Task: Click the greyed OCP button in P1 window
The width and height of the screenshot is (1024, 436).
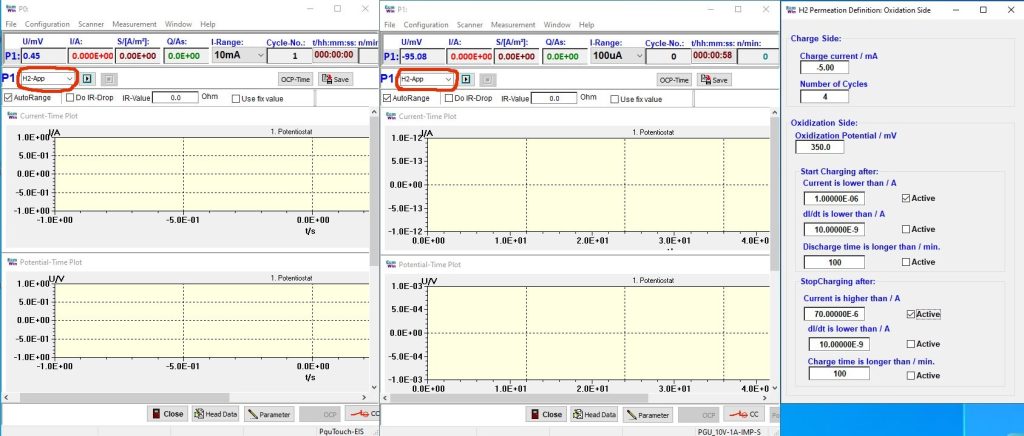Action: pos(699,414)
